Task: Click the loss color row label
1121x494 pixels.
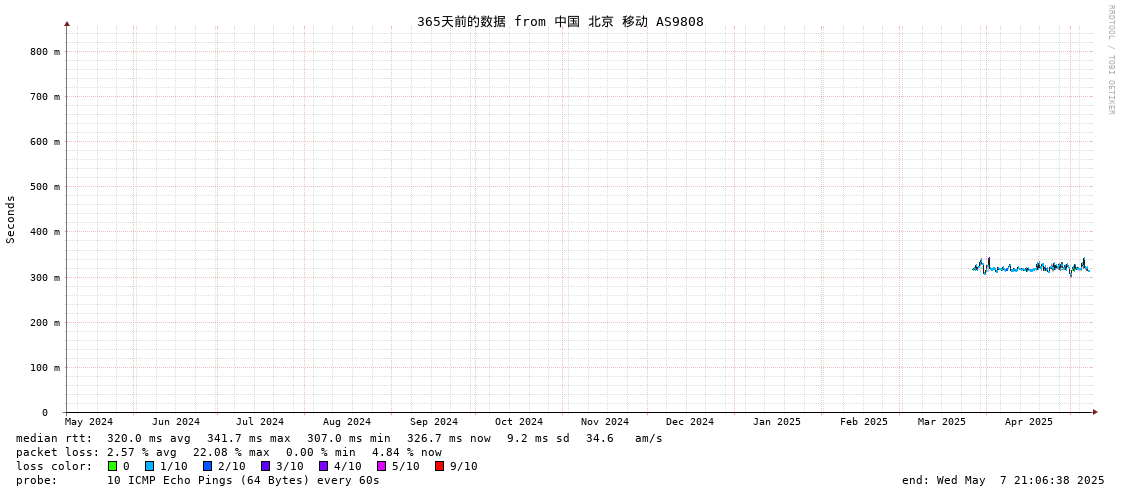Action: pyautogui.click(x=54, y=466)
